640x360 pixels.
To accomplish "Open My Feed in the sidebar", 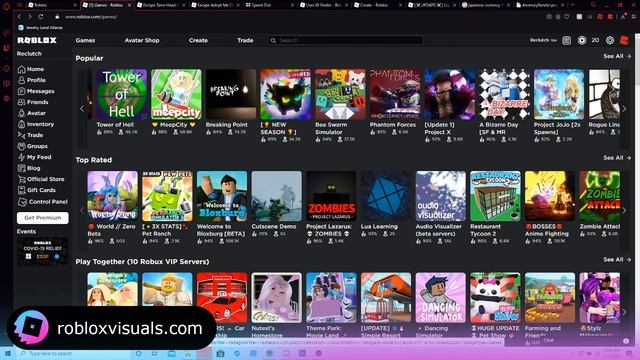I will [x=35, y=157].
